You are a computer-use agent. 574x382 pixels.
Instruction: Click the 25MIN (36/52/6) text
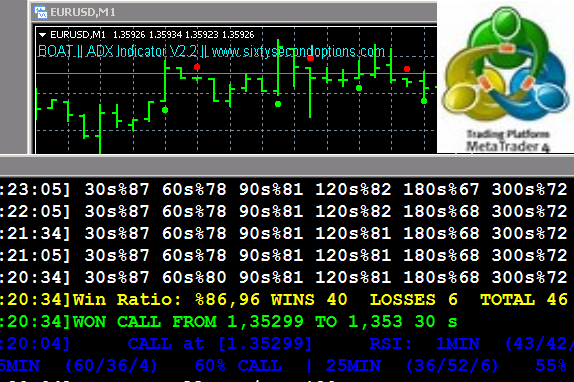pos(413,366)
